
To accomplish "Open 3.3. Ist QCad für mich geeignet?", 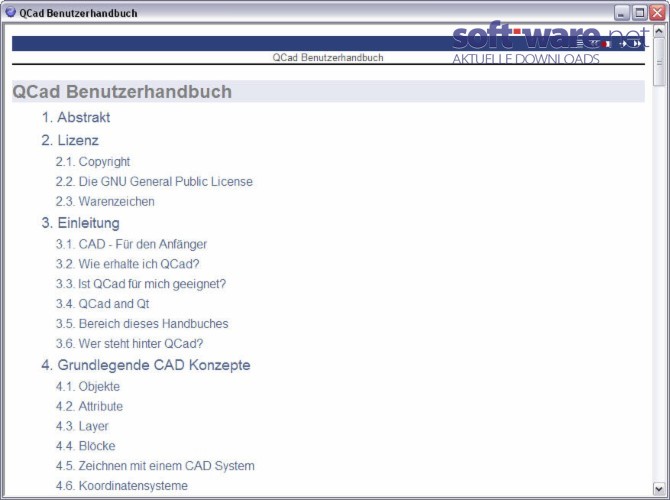I will (141, 284).
